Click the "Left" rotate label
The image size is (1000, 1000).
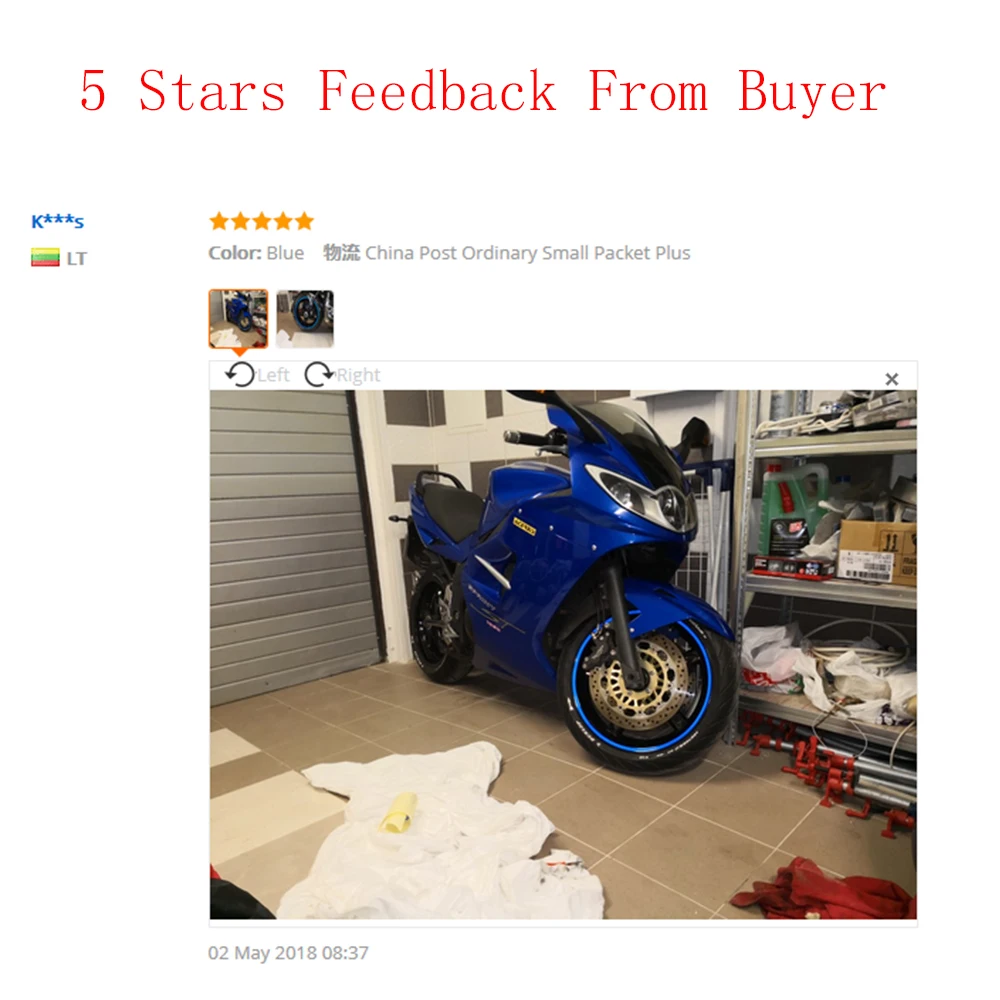(x=274, y=375)
